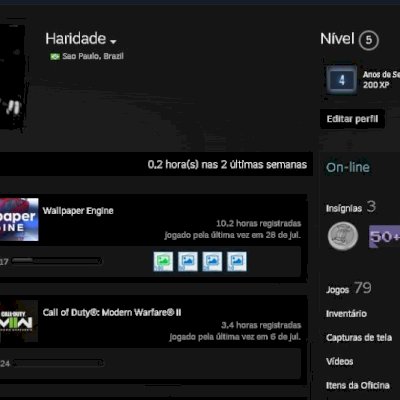Click the level 5 circle badge
400x400 pixels.
coord(369,40)
